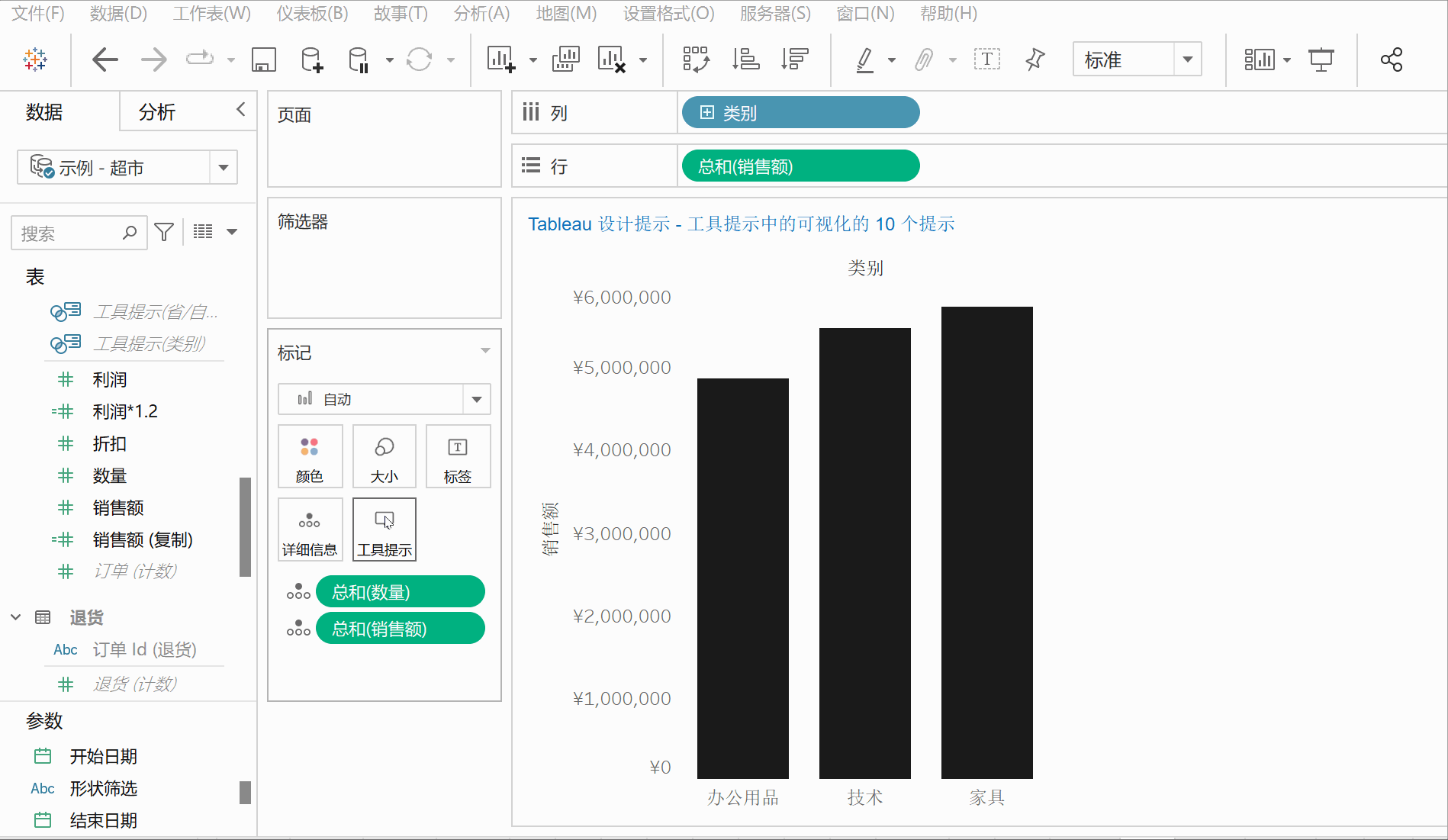Select the 开始日期 parameter
The image size is (1448, 840).
point(103,756)
